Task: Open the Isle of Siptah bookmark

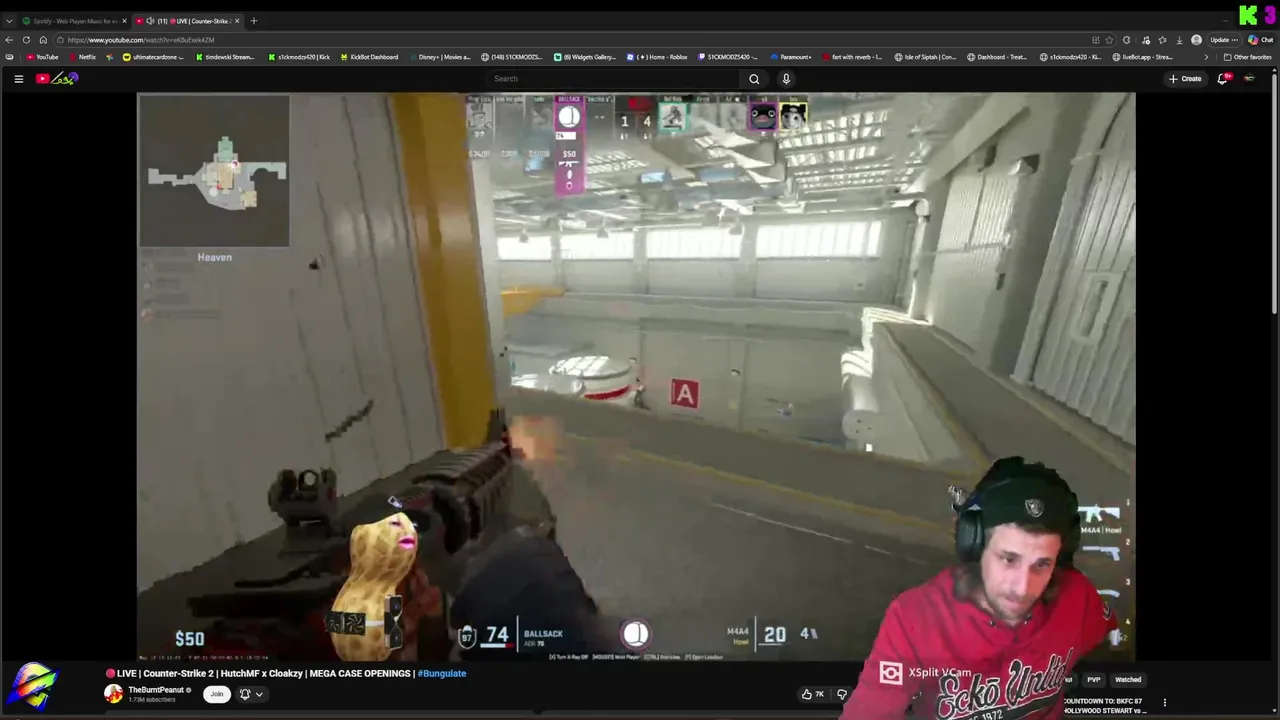Action: click(925, 57)
